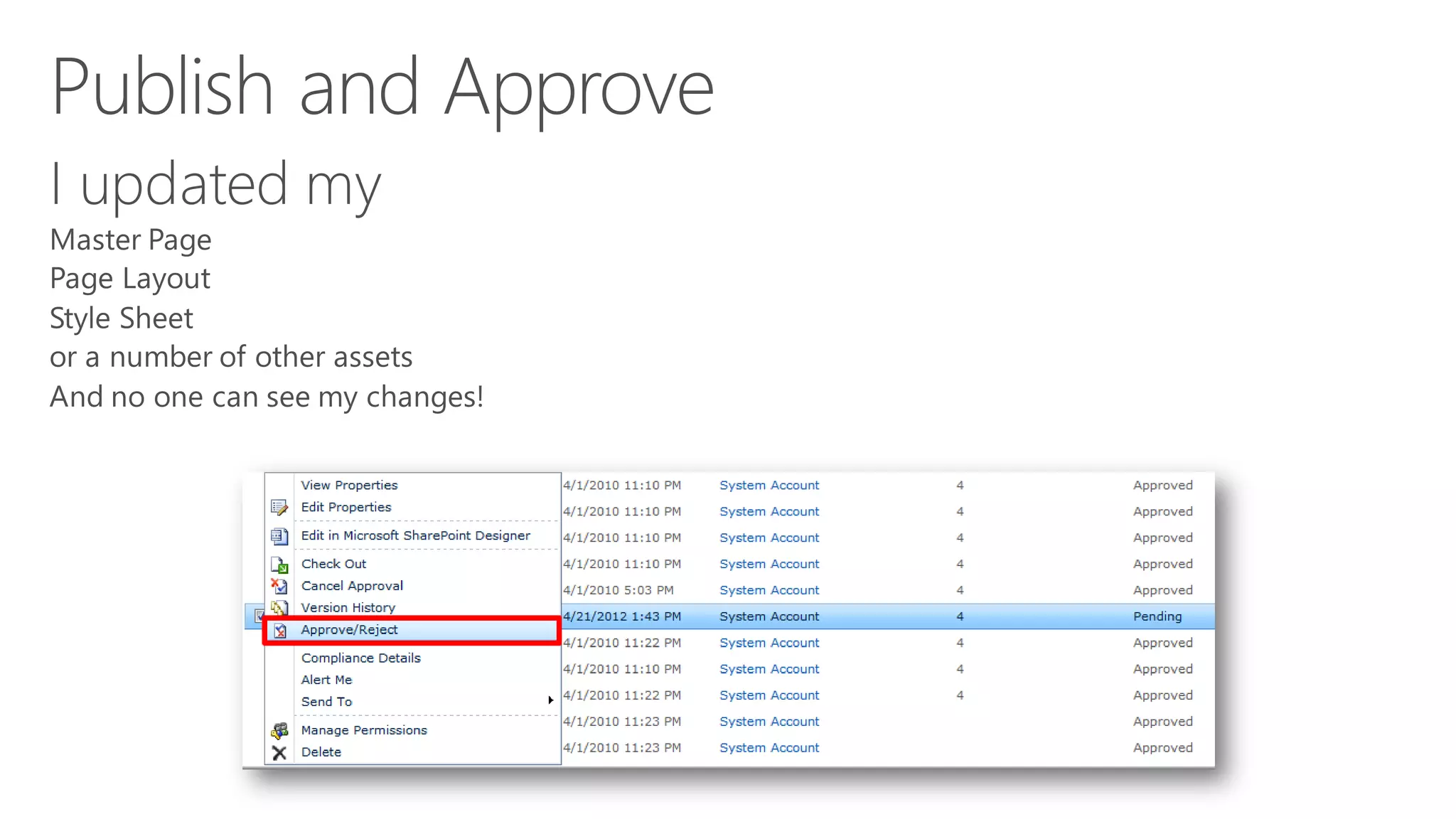Click System Account link in last row
The height and width of the screenshot is (819, 1456).
pos(769,748)
